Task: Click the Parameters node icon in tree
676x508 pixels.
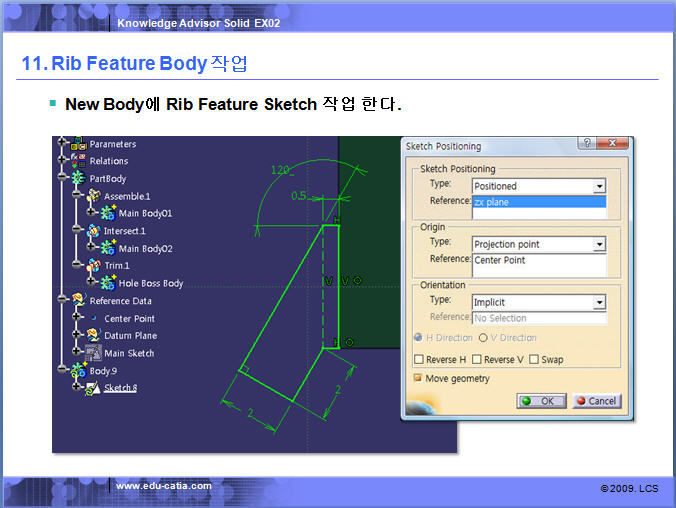Action: click(79, 144)
